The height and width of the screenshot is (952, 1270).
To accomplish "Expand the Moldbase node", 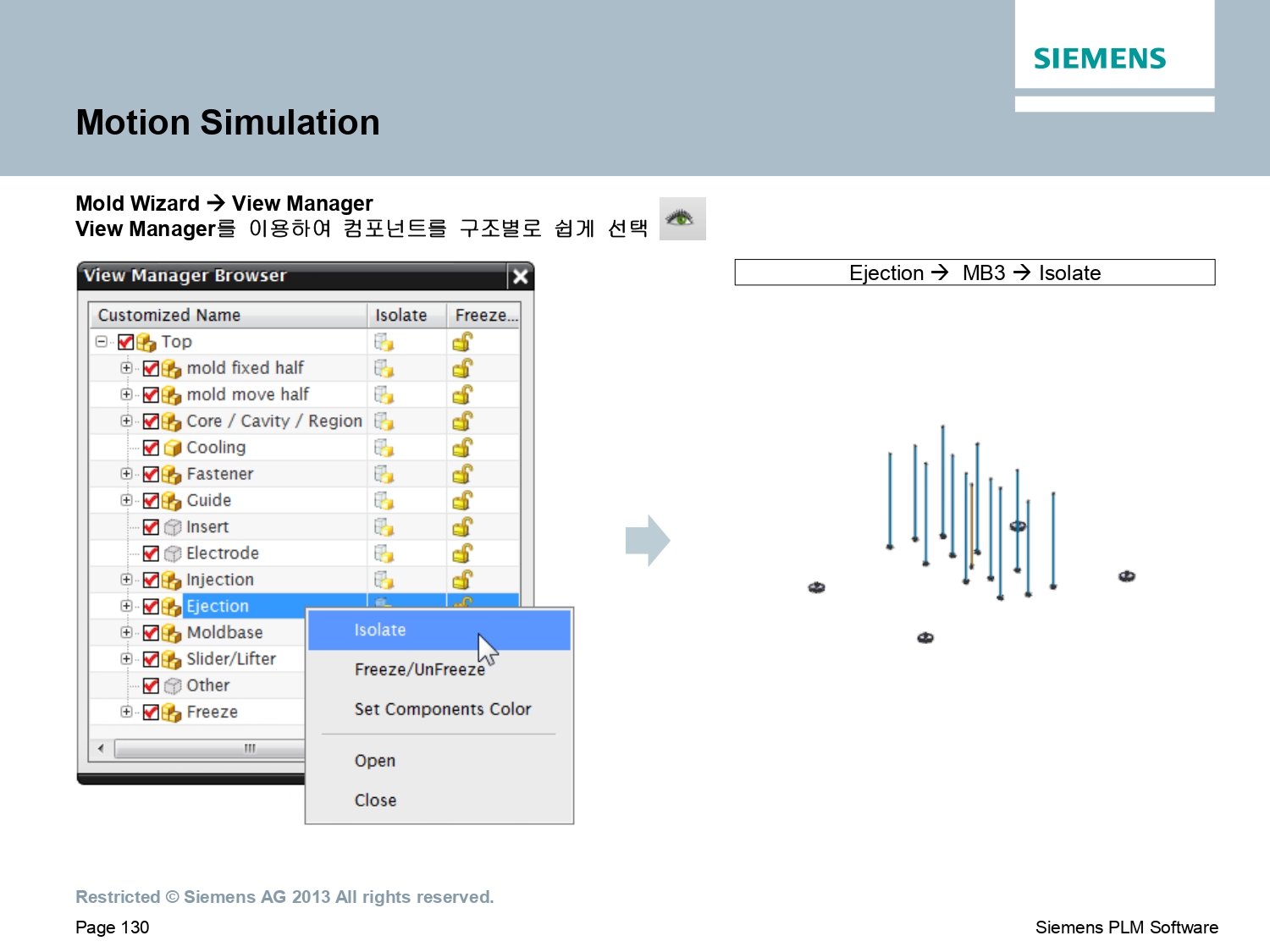I will 126,632.
